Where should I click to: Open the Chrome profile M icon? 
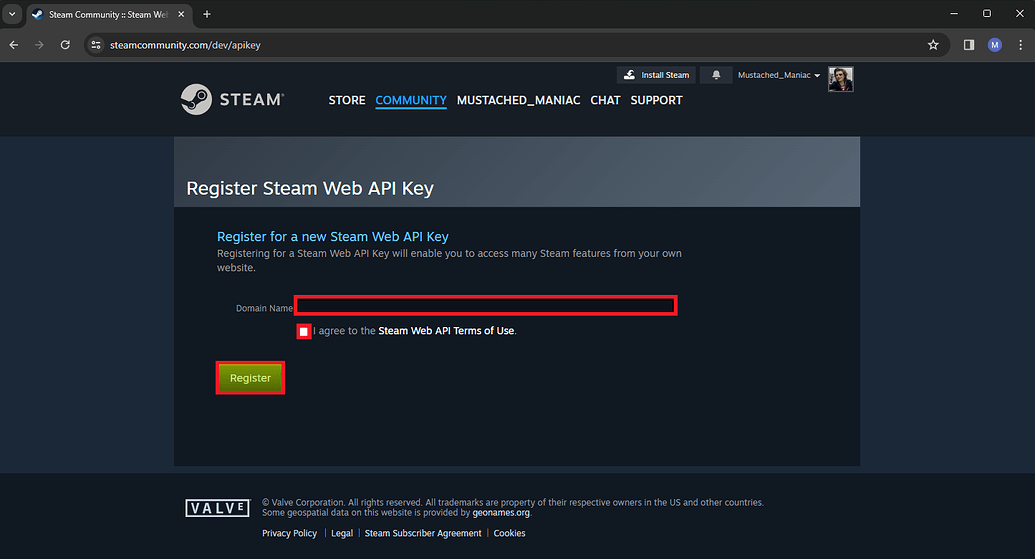[995, 45]
